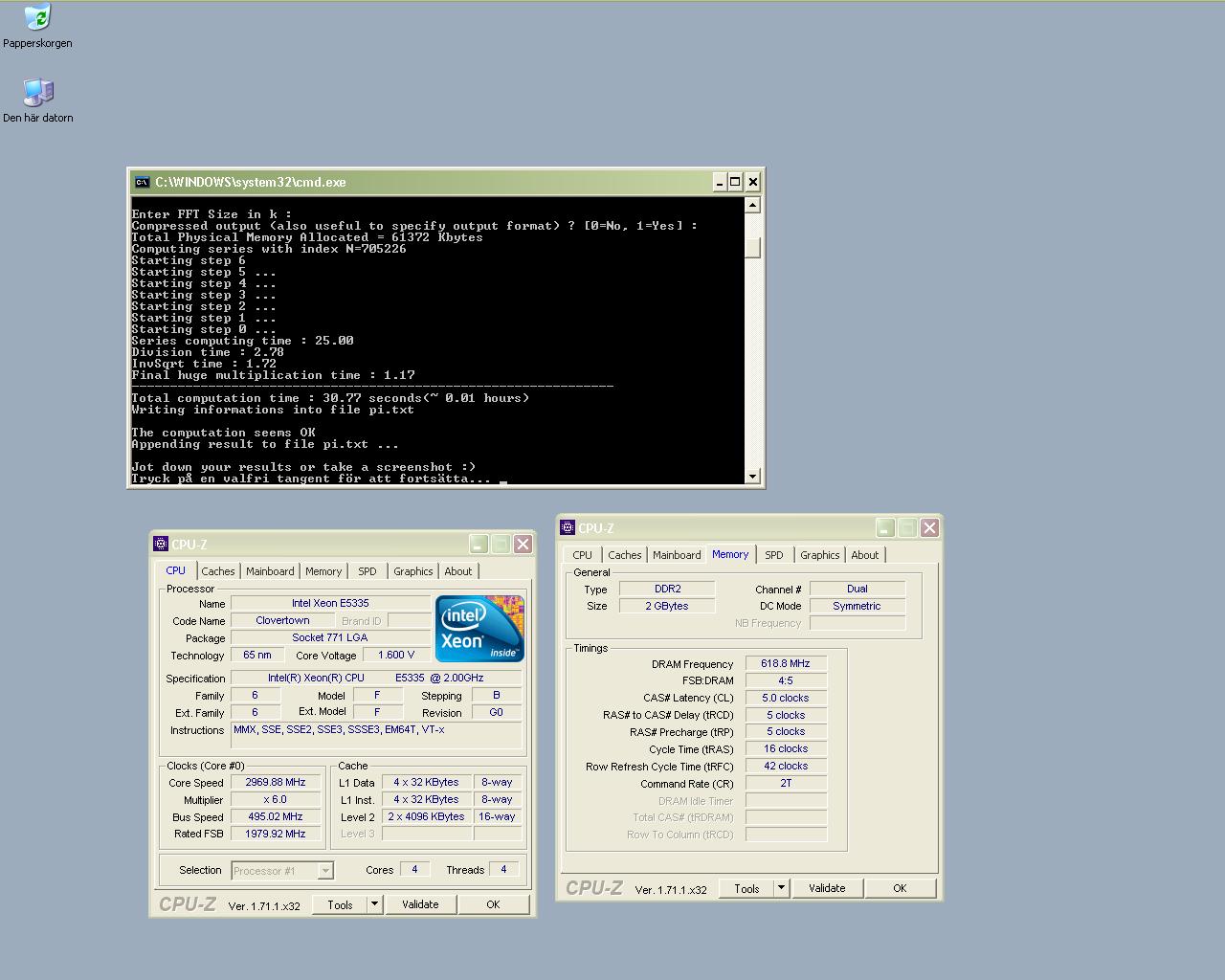This screenshot has width=1225, height=980.
Task: Switch to Mainboard tab in Memory window
Action: tap(677, 555)
